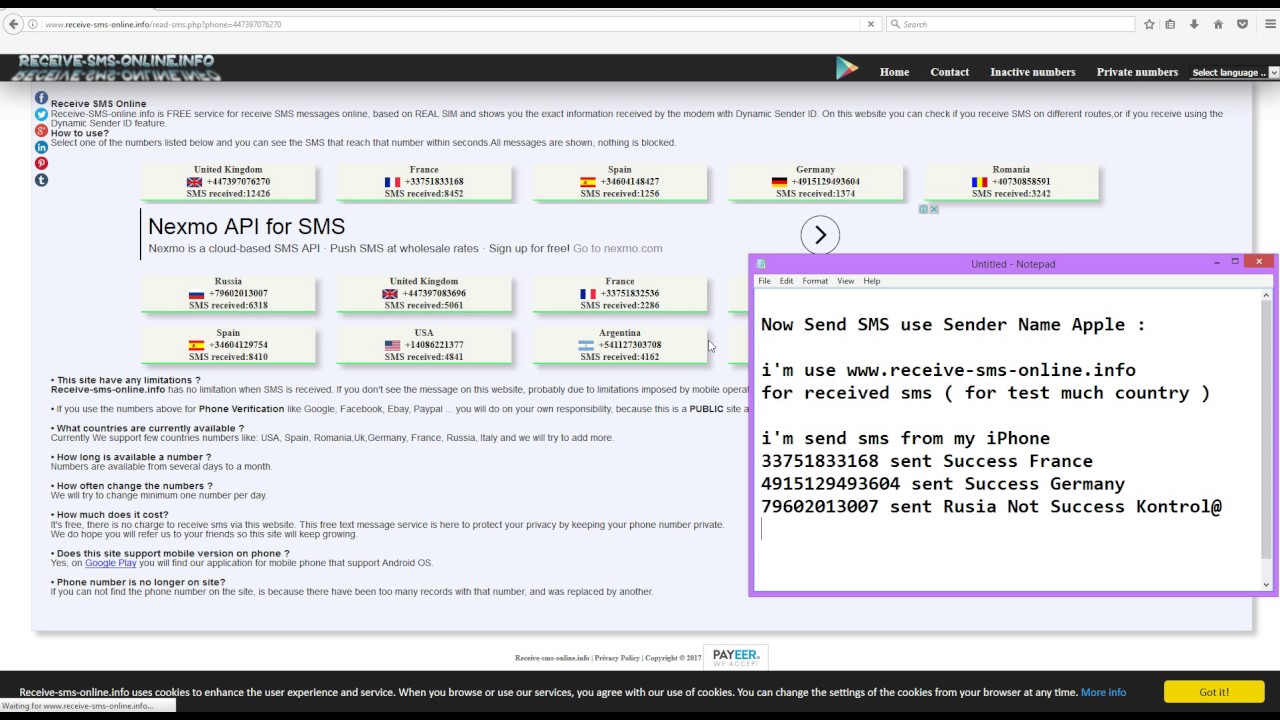This screenshot has height=720, width=1280.
Task: Open Private numbers page
Action: [x=1137, y=72]
